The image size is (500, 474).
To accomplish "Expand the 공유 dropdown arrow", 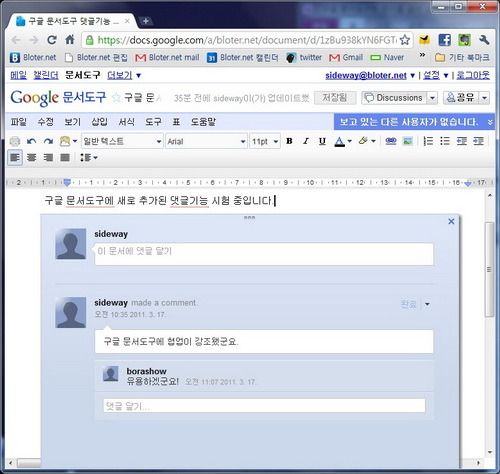I will (484, 98).
